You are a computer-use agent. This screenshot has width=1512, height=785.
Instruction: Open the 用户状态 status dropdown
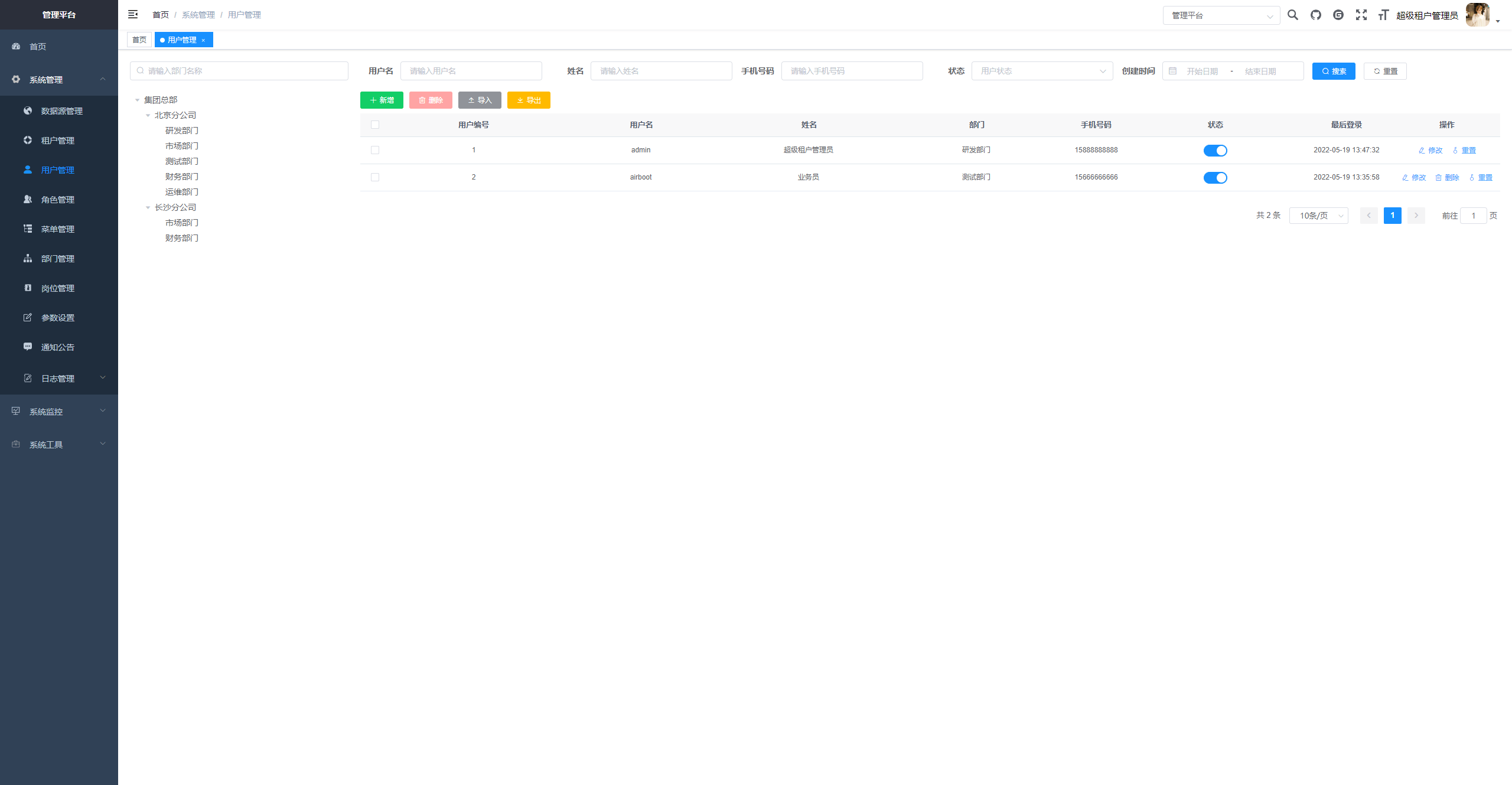1042,71
